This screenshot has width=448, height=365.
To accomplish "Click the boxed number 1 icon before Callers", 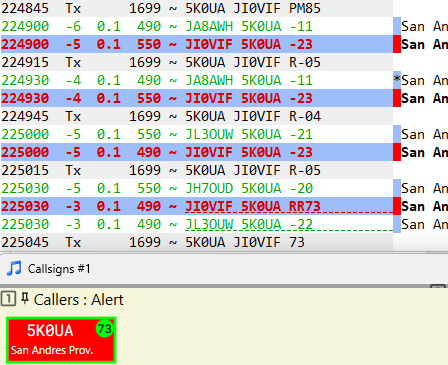I will coord(8,299).
